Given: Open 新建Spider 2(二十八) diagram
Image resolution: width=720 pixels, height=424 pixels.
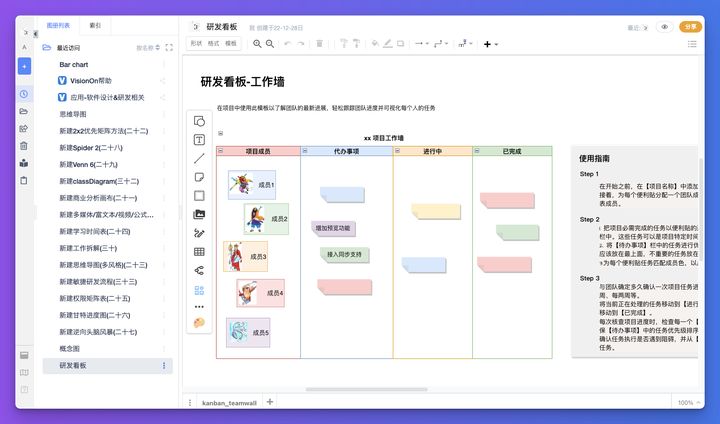Looking at the screenshot, I should point(91,148).
